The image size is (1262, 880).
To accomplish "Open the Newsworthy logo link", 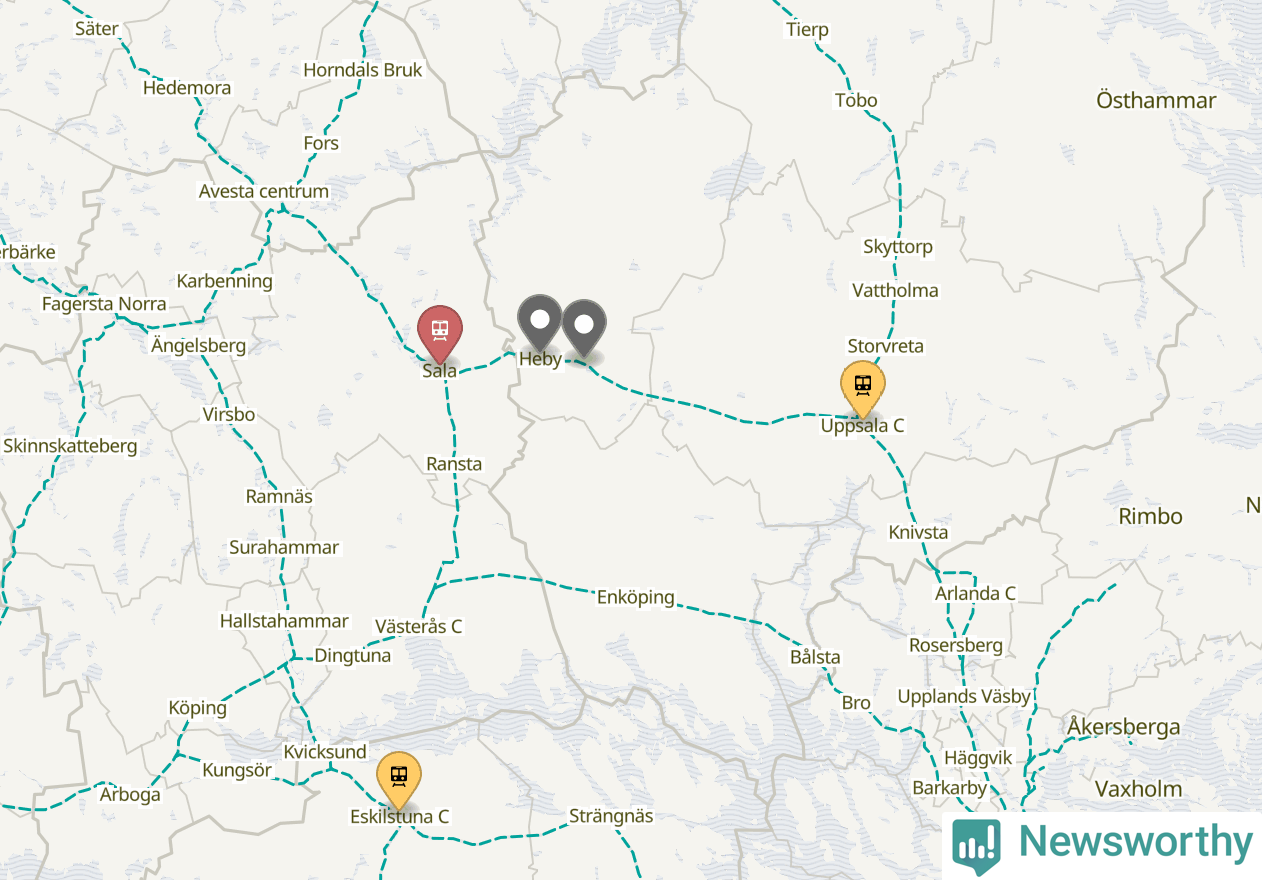I will (1102, 845).
